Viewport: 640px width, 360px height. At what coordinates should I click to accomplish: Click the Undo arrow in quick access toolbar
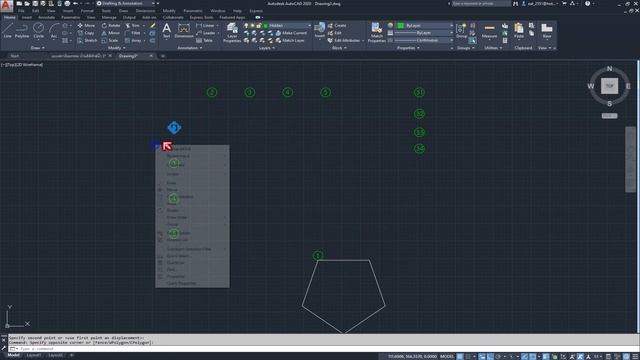(x=75, y=3)
